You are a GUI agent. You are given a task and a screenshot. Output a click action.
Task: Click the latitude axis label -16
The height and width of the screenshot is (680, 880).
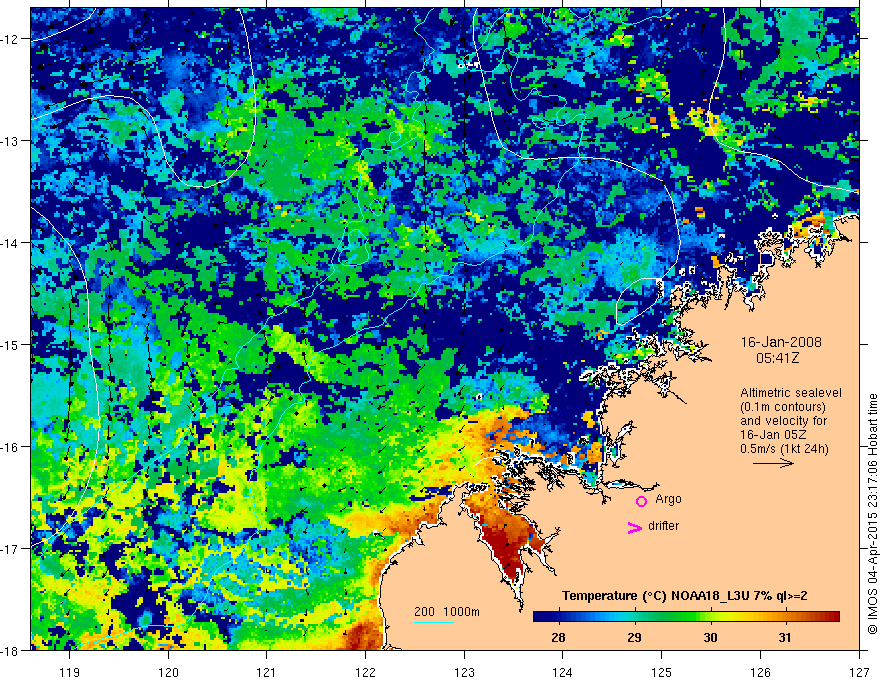(10, 447)
